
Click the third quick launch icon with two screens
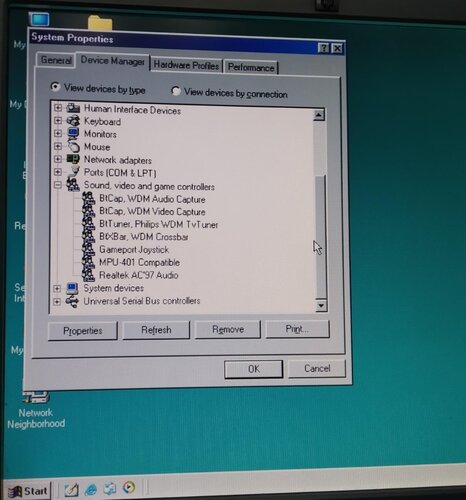click(110, 489)
